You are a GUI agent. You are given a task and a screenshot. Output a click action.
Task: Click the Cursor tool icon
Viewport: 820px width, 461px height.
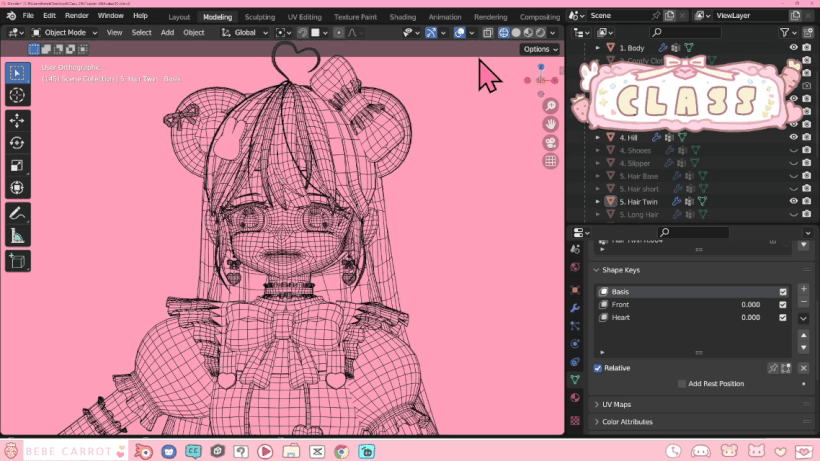[x=17, y=95]
